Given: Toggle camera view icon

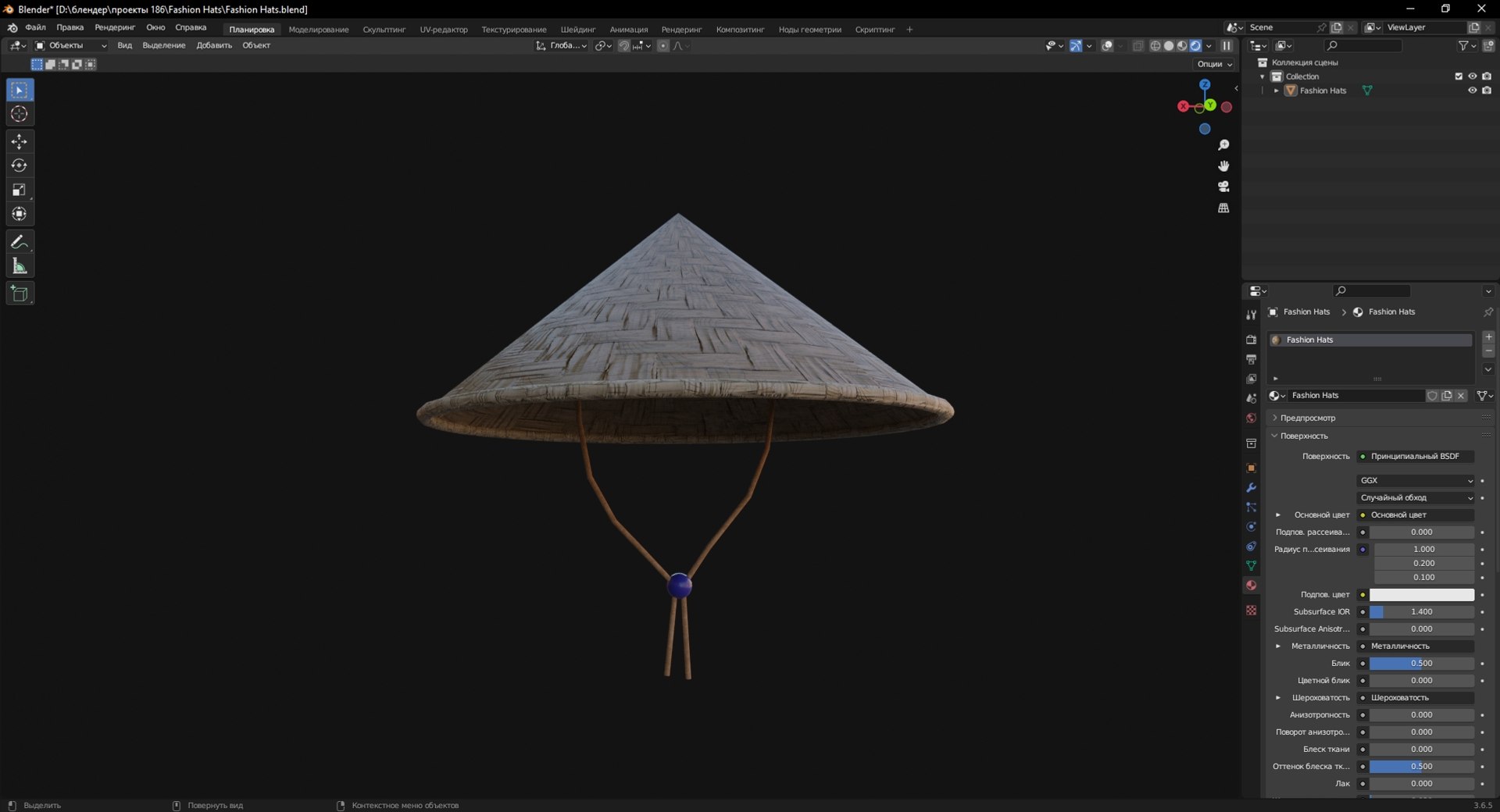Looking at the screenshot, I should pos(1223,187).
